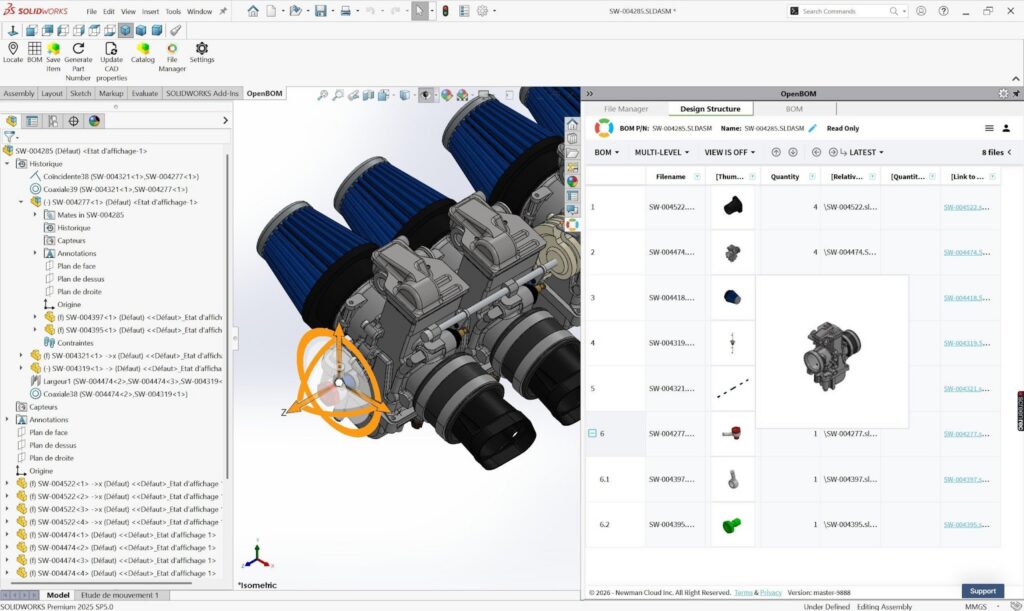Click the Select cursor tool

tap(419, 11)
